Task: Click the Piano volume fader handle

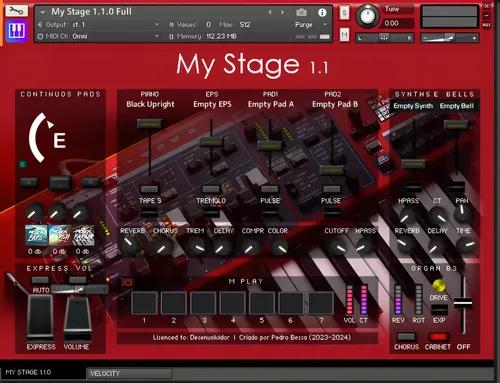Action: (x=150, y=124)
